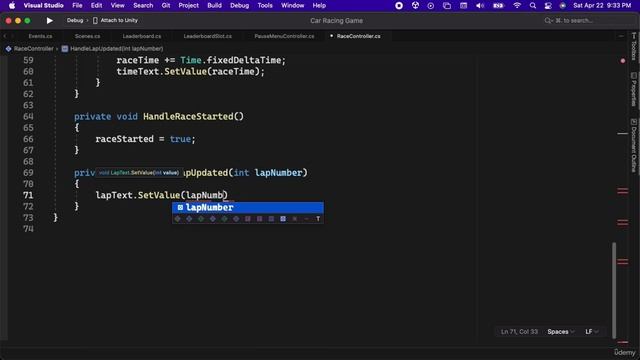Switch to the LeaderboardSlot.cs tab

(x=208, y=36)
